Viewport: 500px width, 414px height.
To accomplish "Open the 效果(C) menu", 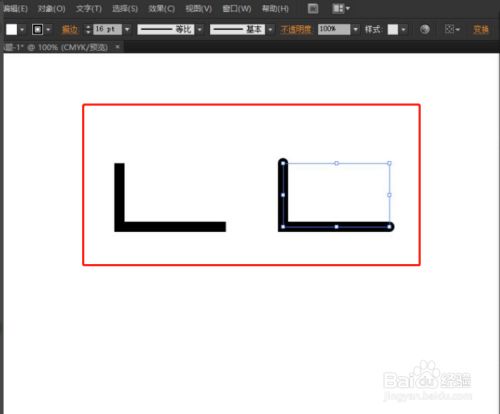I will pos(162,9).
